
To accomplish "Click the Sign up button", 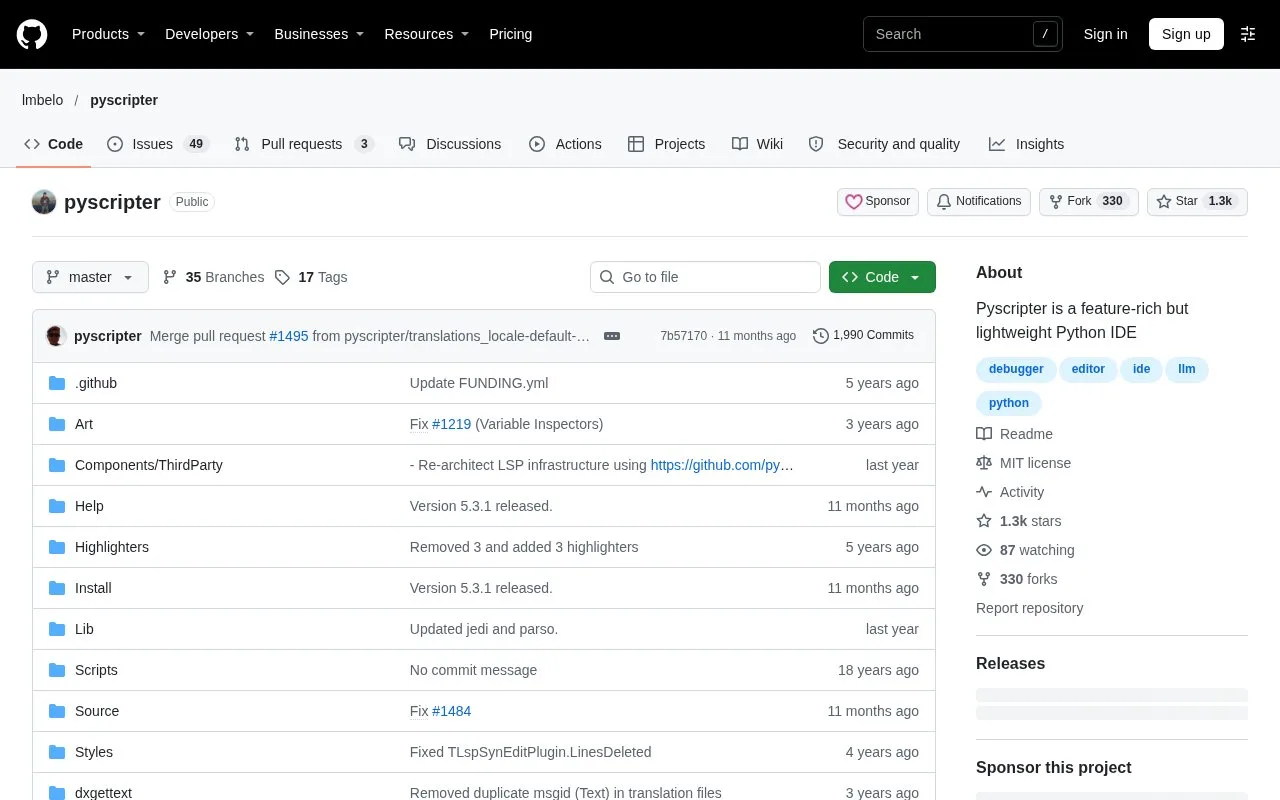I will [1186, 34].
